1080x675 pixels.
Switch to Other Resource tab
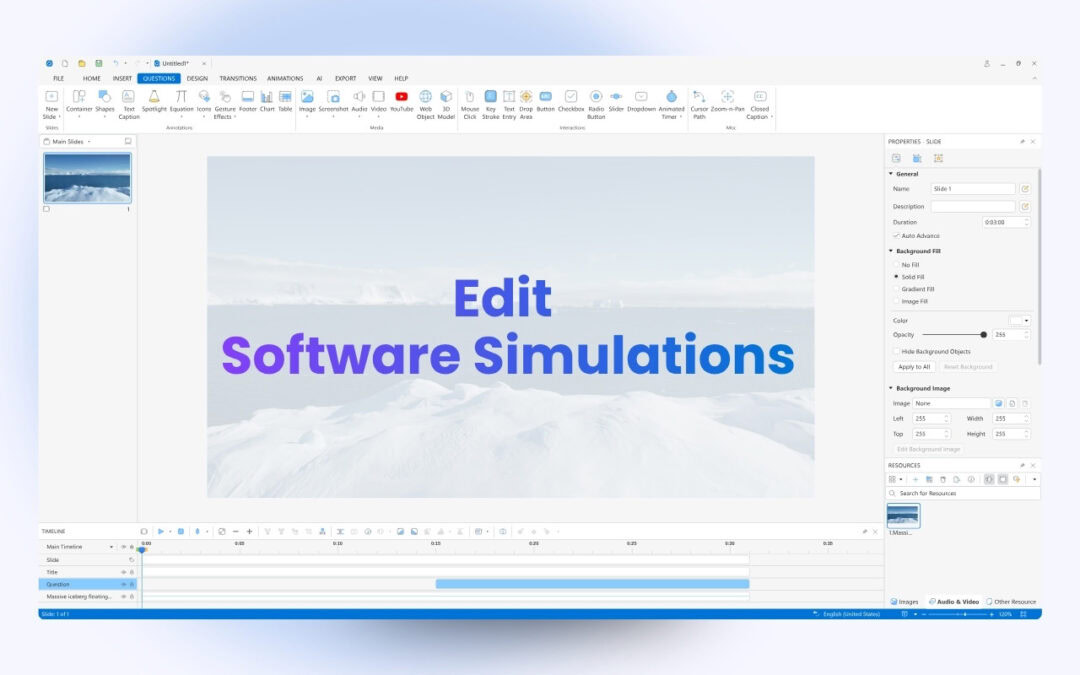point(1012,602)
